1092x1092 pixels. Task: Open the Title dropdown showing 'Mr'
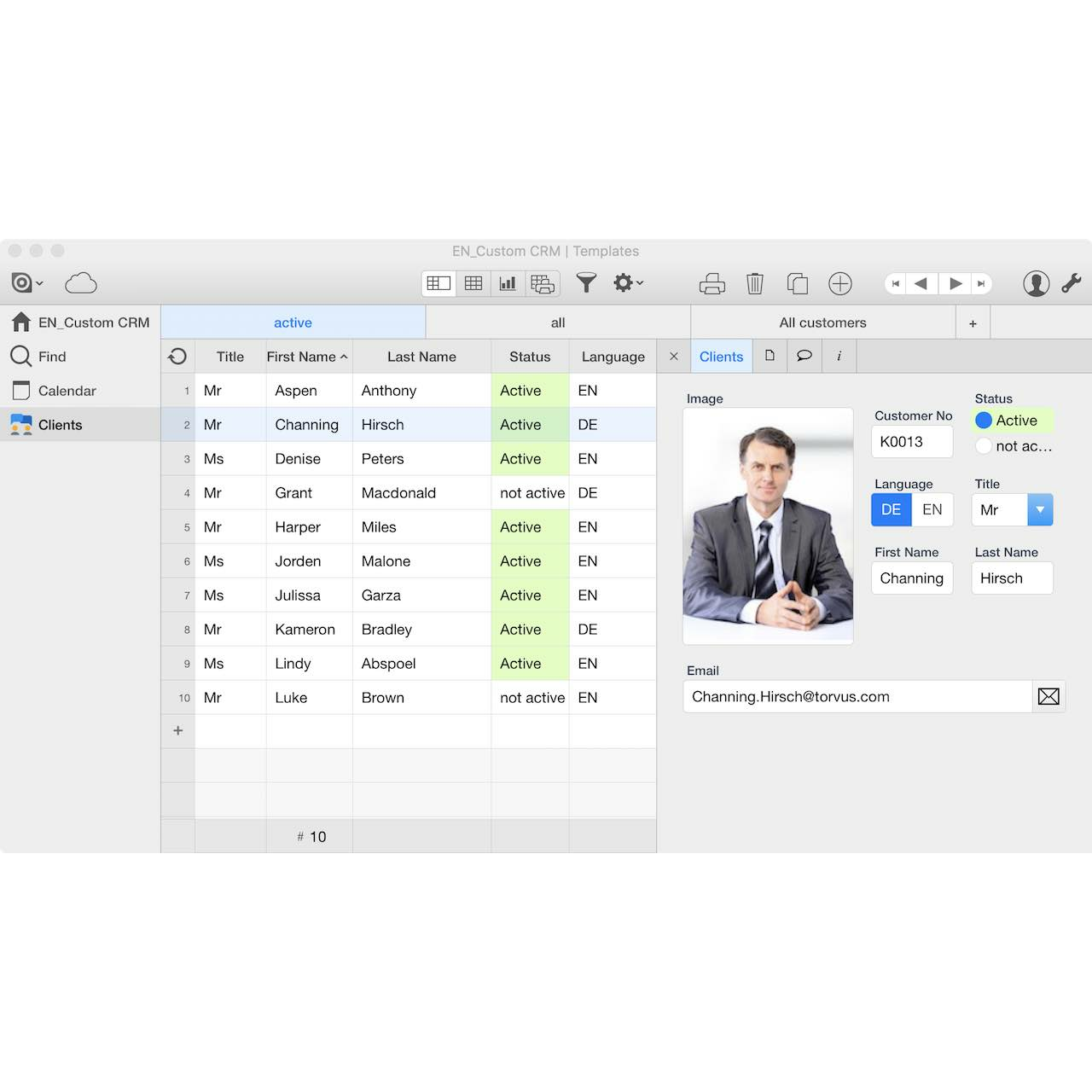1039,509
